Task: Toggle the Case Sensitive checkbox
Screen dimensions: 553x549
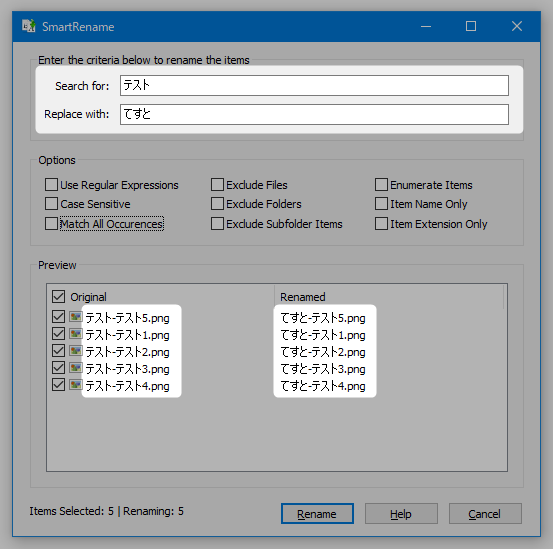Action: pos(51,204)
